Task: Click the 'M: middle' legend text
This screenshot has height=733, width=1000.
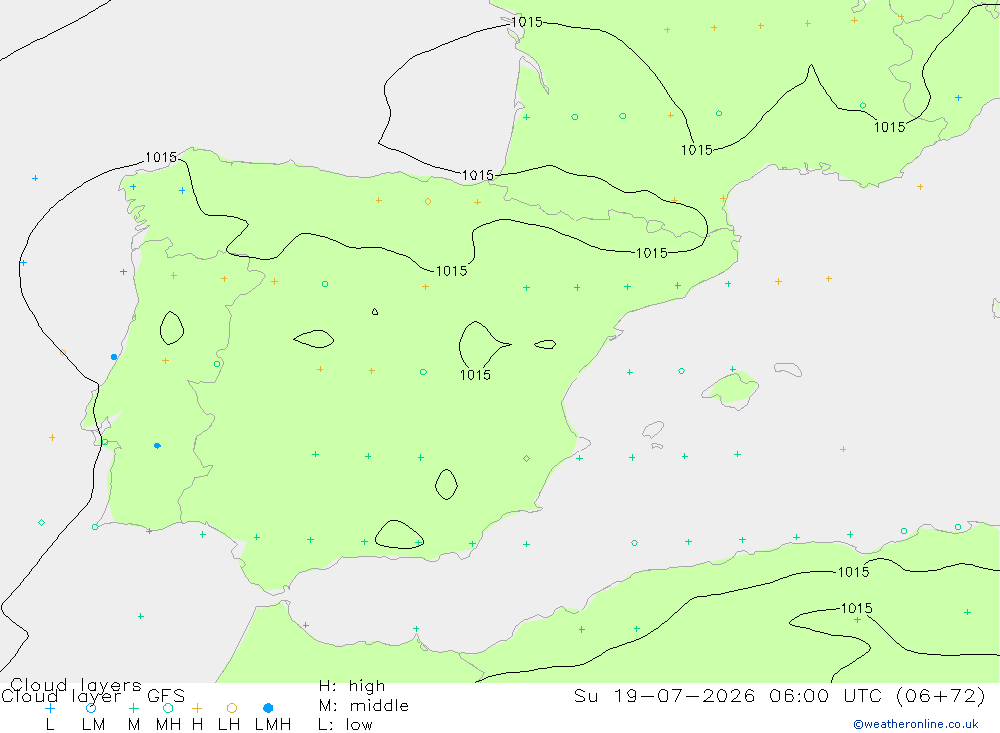Action: point(364,706)
